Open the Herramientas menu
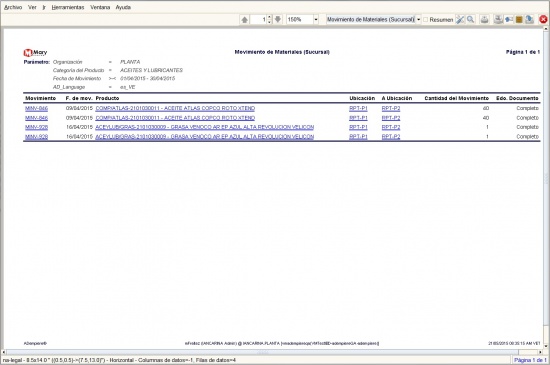Image resolution: width=550 pixels, height=365 pixels. [68, 7]
